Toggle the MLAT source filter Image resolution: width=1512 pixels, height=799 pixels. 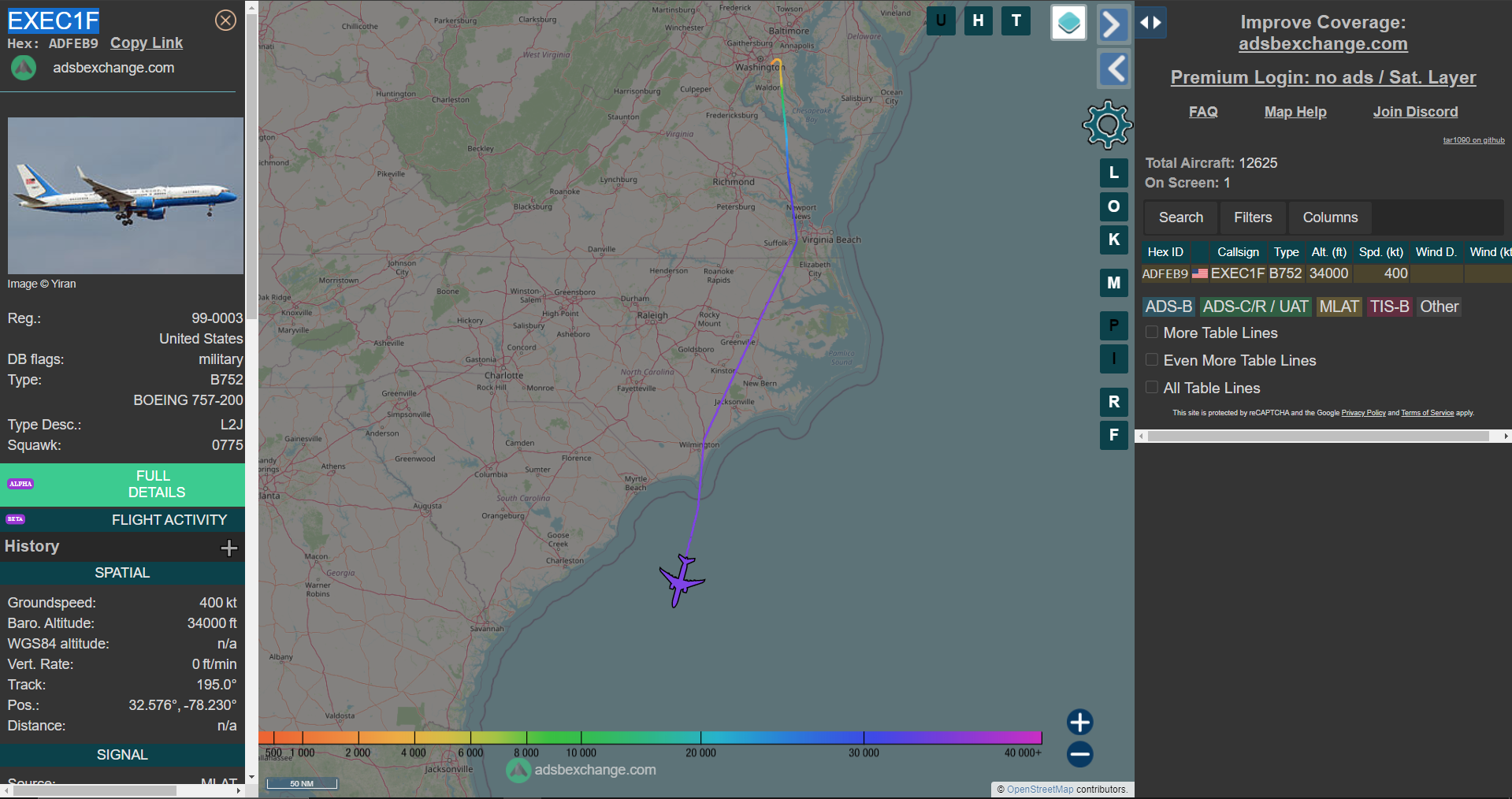click(1339, 307)
